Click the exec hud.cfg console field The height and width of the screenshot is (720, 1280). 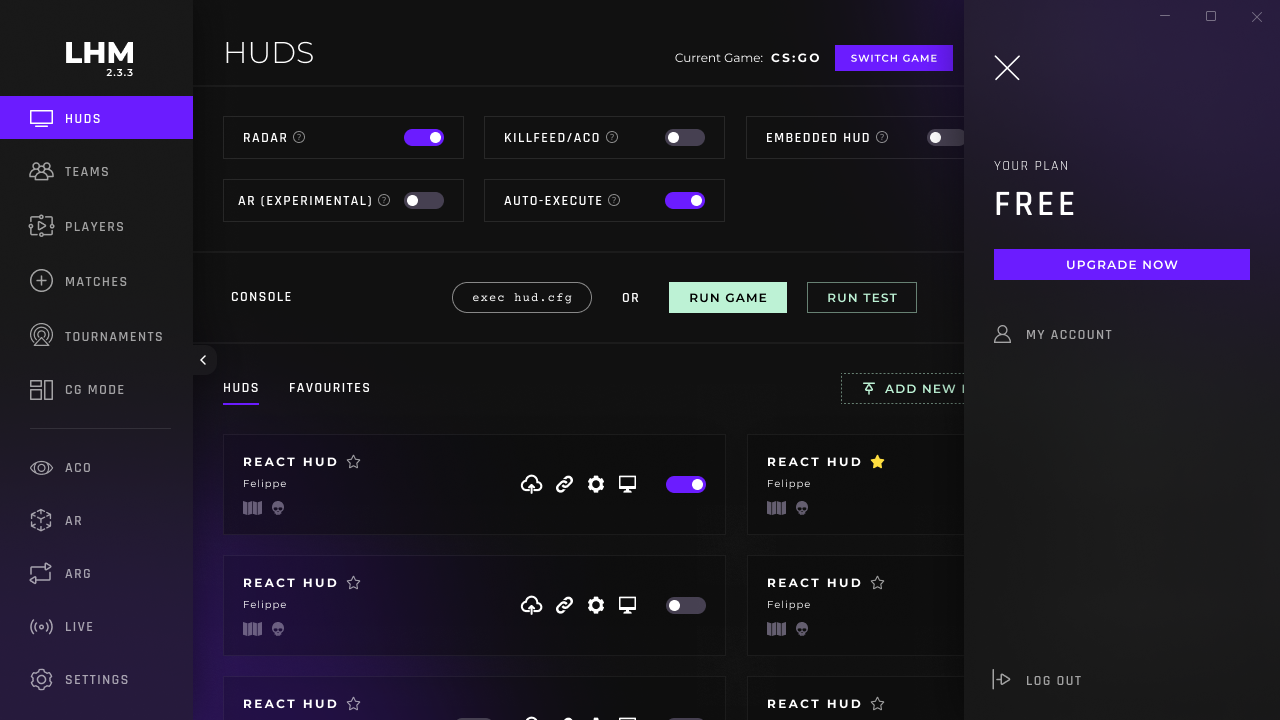coord(522,298)
